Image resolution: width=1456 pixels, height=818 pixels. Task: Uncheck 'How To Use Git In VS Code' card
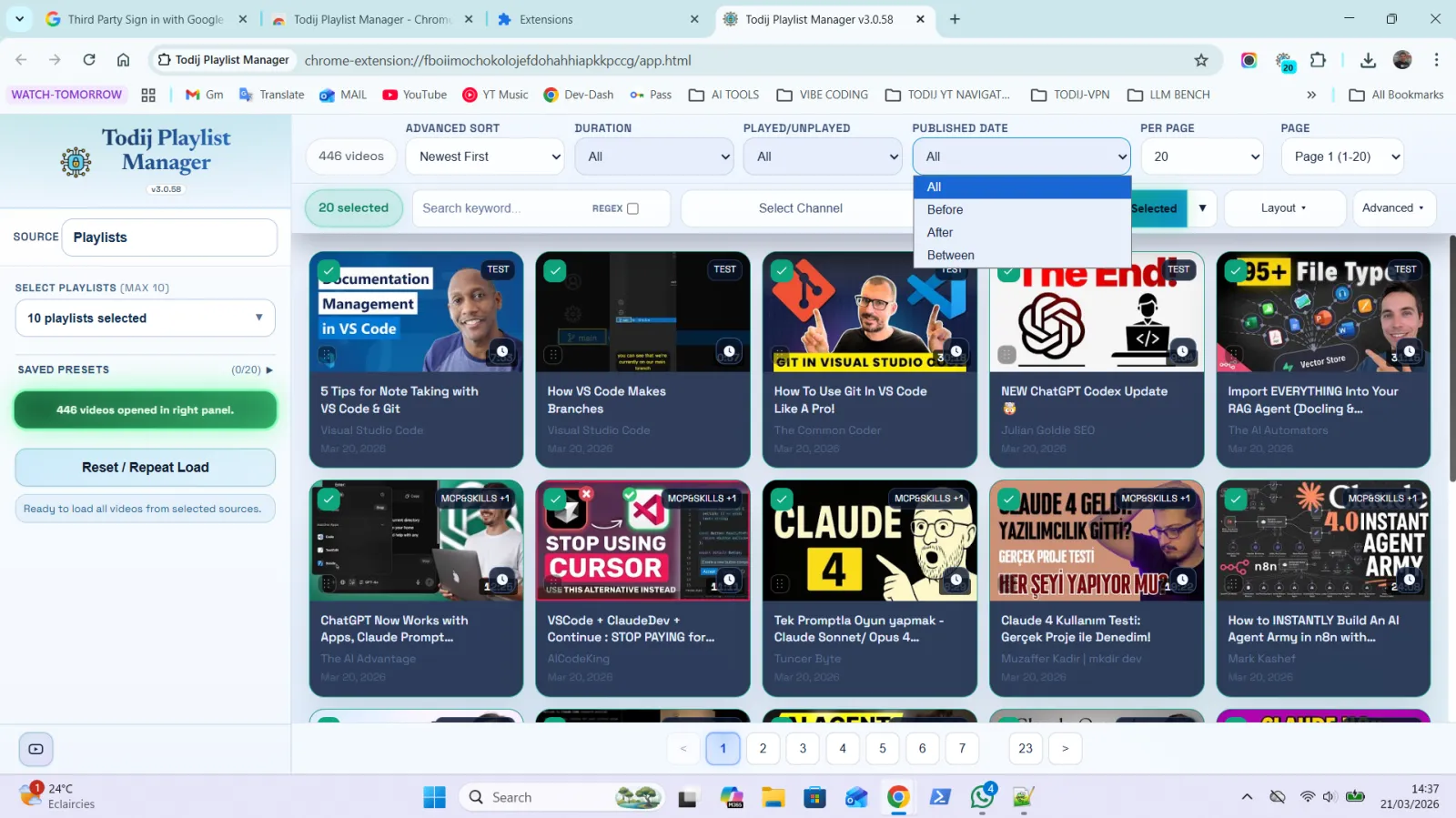coord(782,270)
